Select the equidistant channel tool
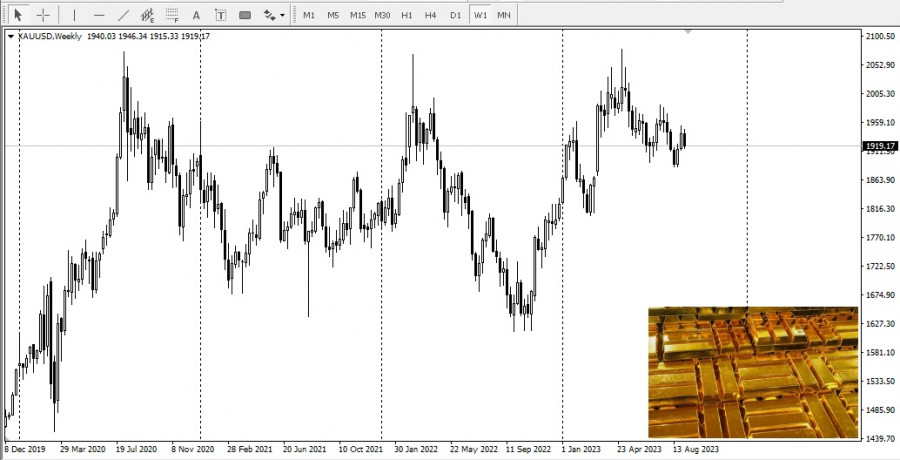 click(148, 15)
